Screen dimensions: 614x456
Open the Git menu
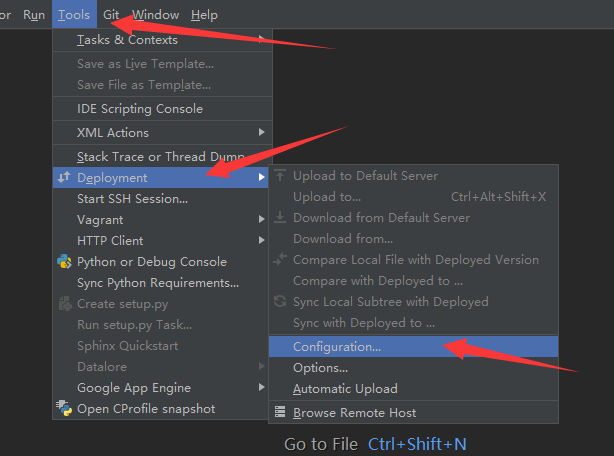(111, 14)
